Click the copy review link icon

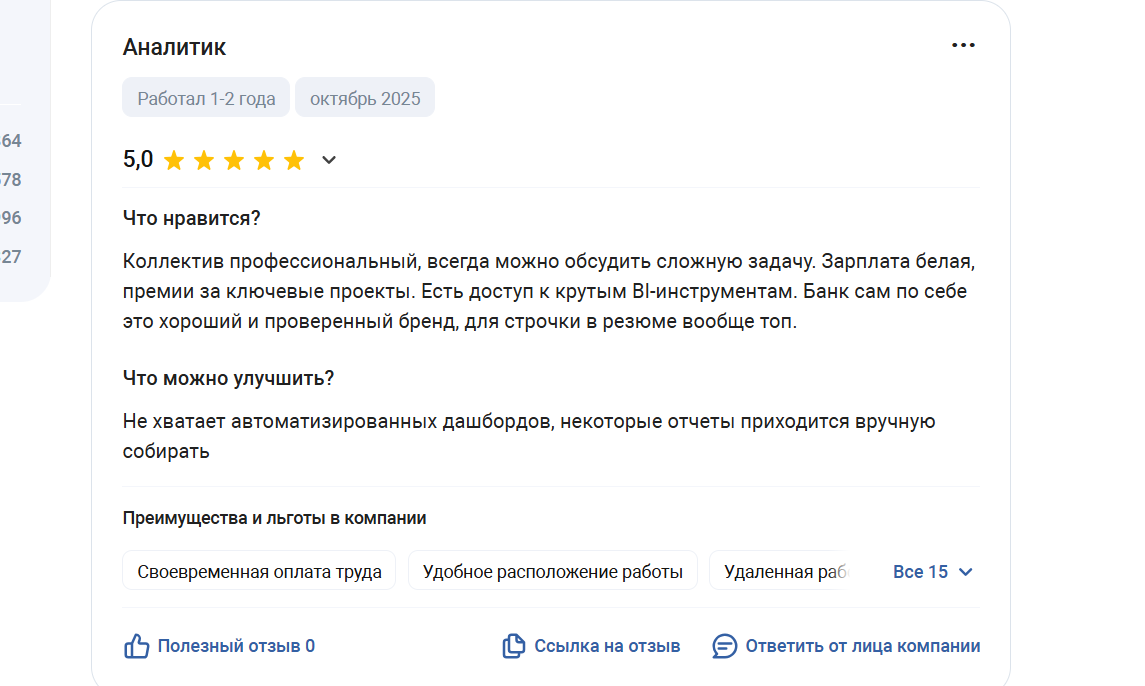point(513,646)
